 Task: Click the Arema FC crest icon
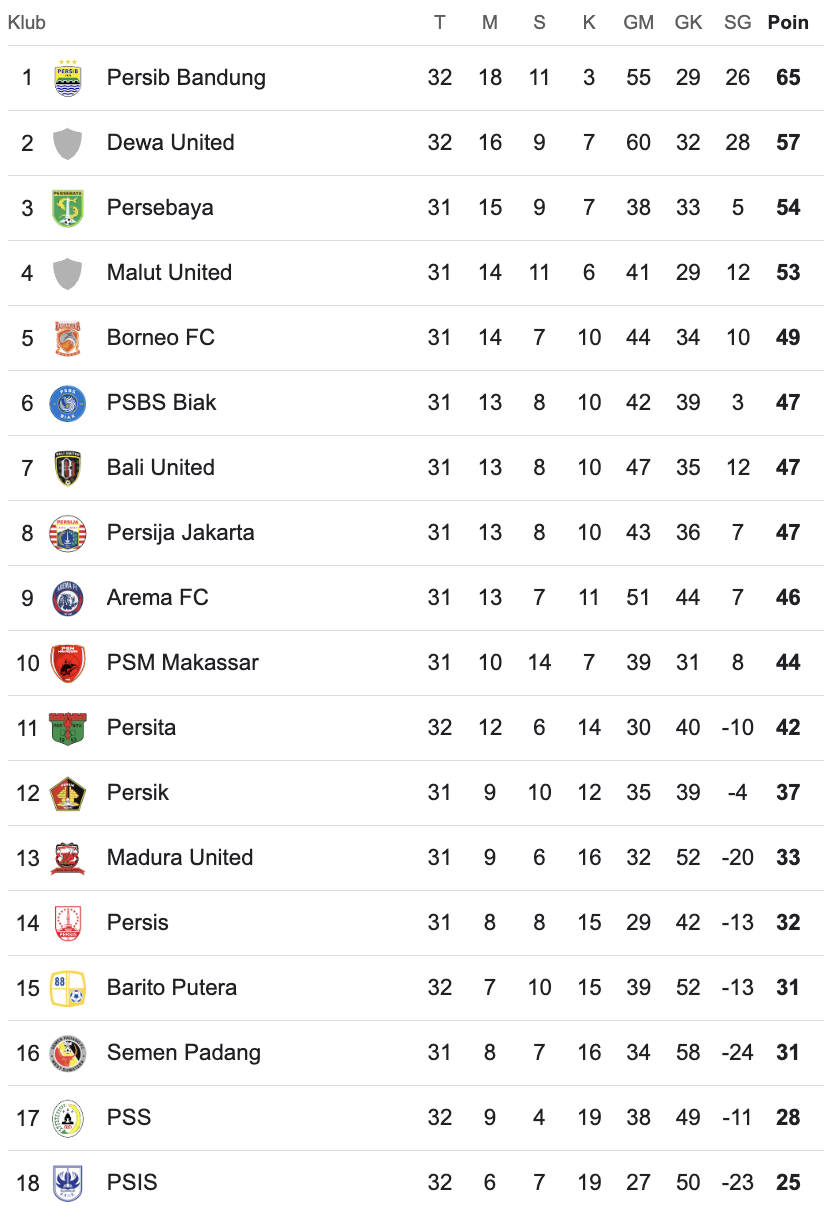point(67,598)
